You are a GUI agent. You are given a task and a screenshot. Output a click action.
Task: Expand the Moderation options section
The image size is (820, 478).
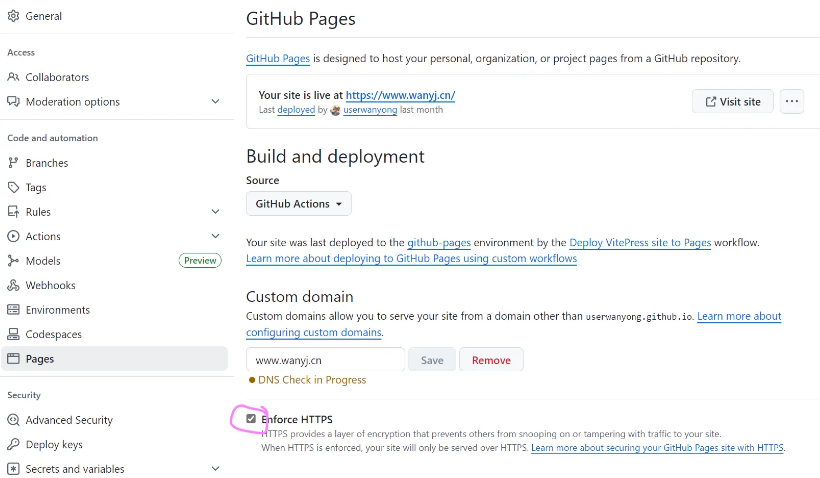pos(215,102)
